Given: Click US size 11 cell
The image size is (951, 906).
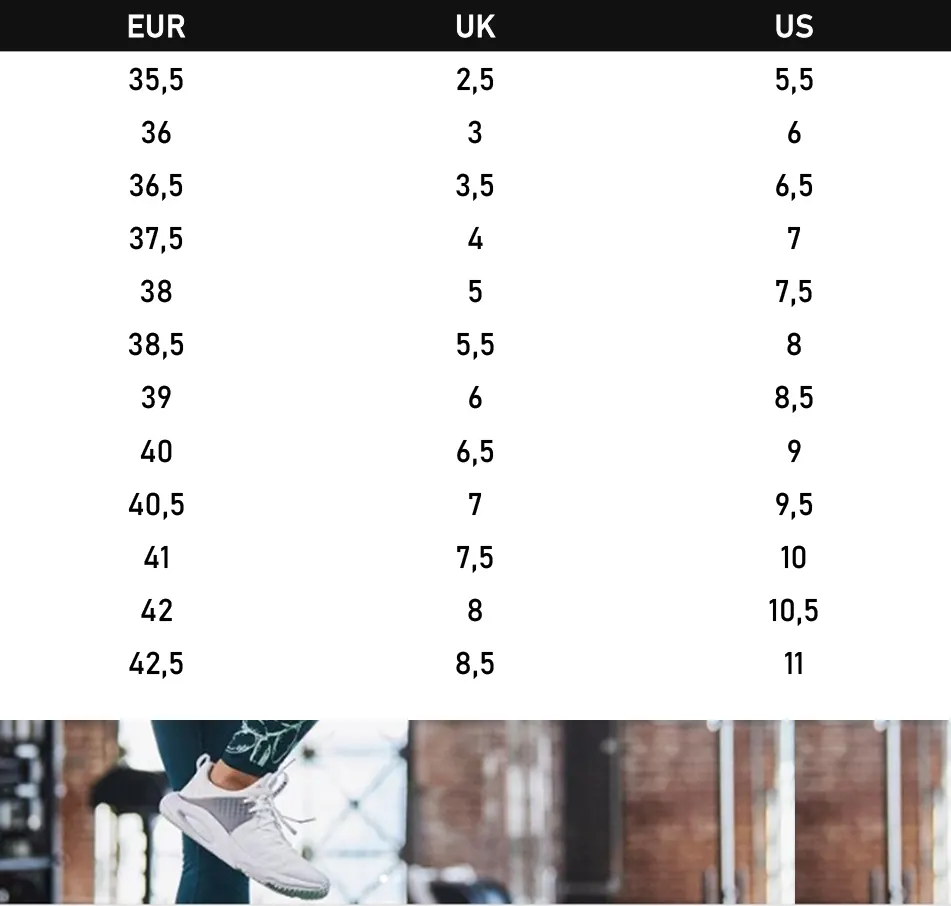Looking at the screenshot, I should coord(794,663).
